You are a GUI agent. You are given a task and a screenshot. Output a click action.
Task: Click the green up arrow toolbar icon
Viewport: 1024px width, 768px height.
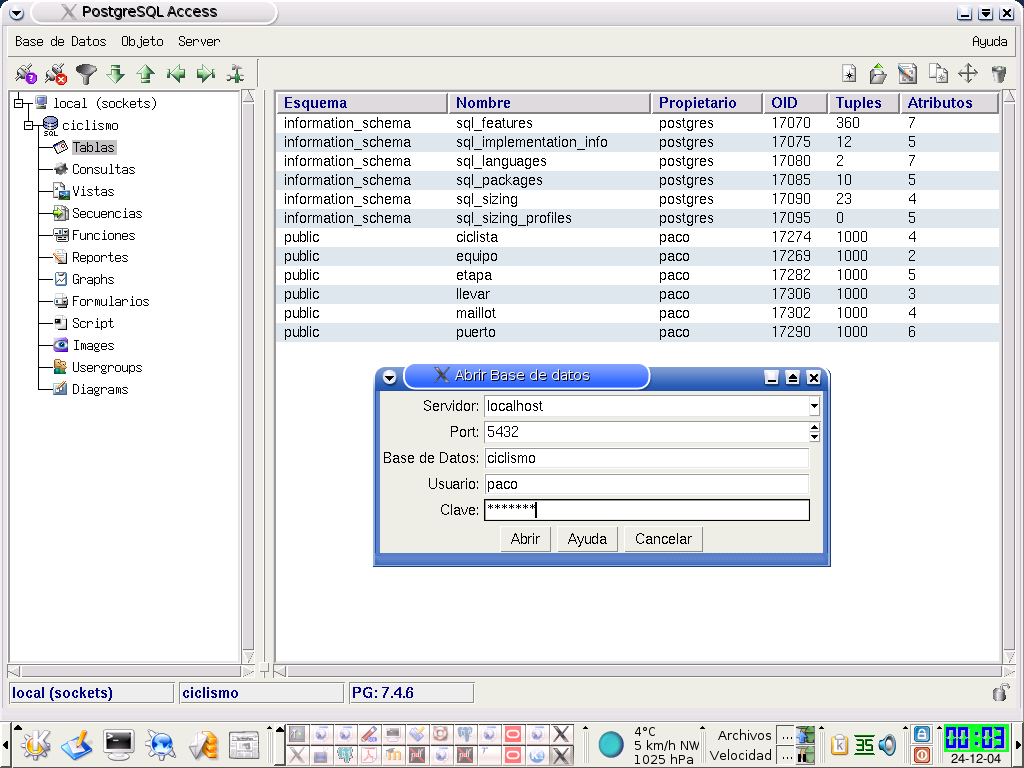(x=145, y=73)
